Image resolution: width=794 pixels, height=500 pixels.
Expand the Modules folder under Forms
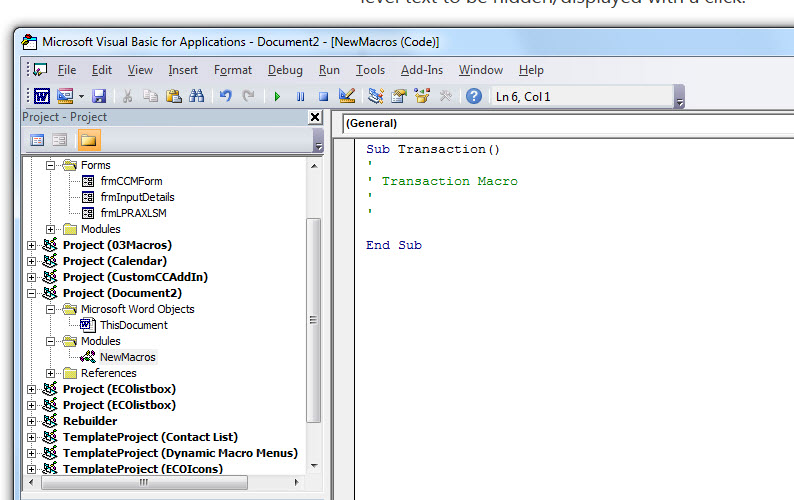pos(50,229)
